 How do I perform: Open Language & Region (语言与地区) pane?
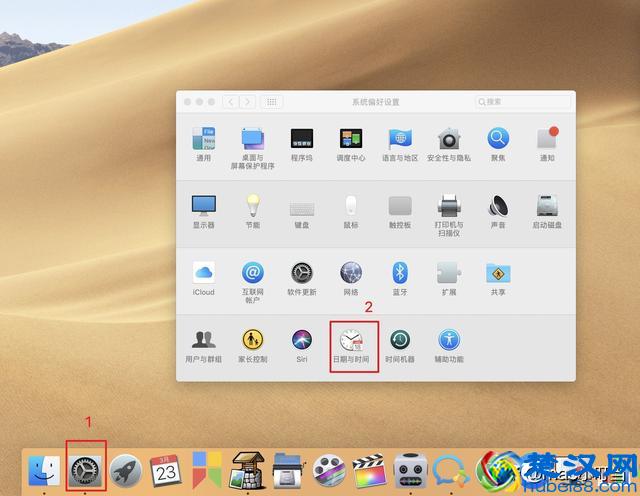(x=400, y=144)
